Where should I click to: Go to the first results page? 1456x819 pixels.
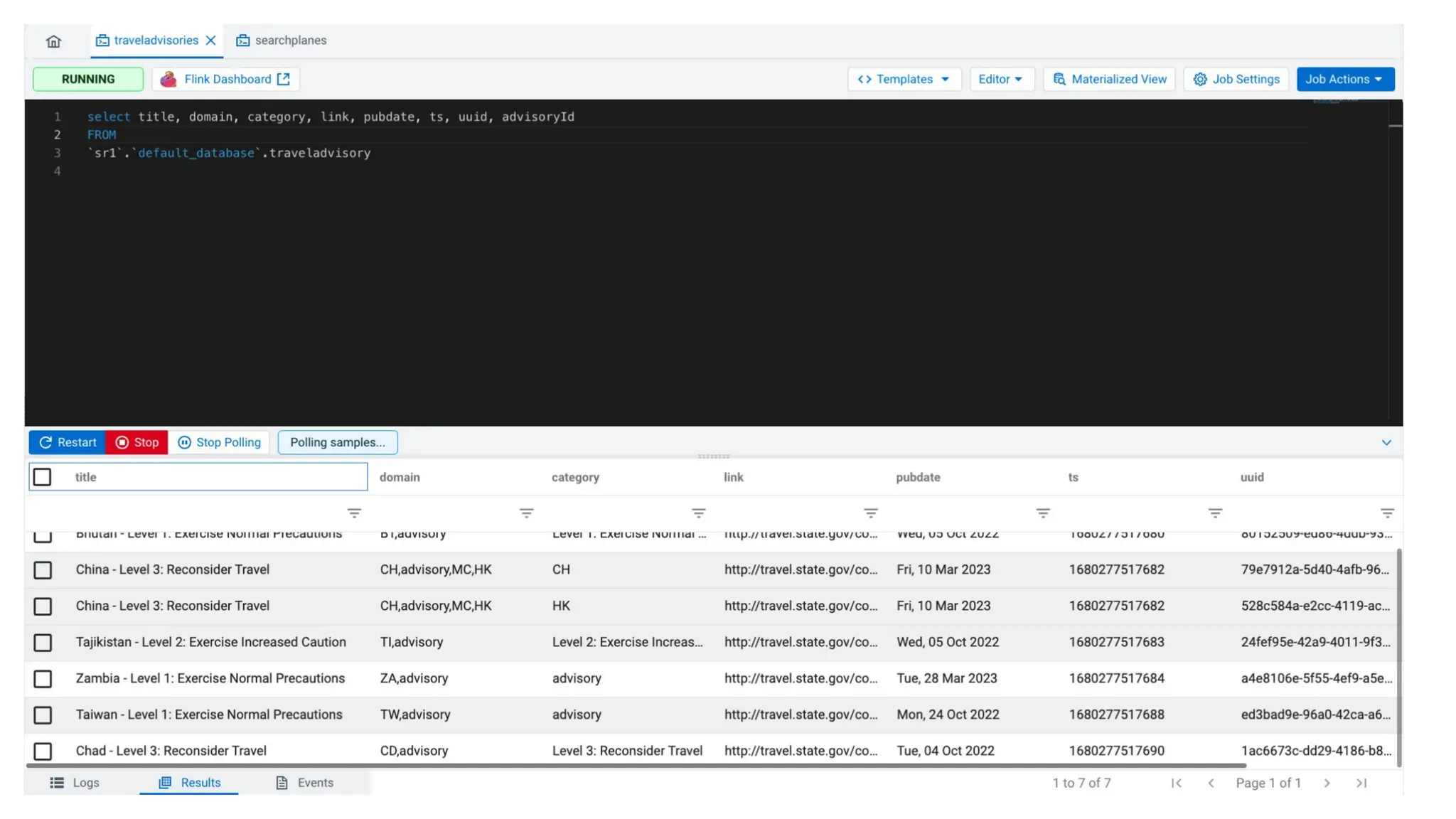[x=1177, y=783]
